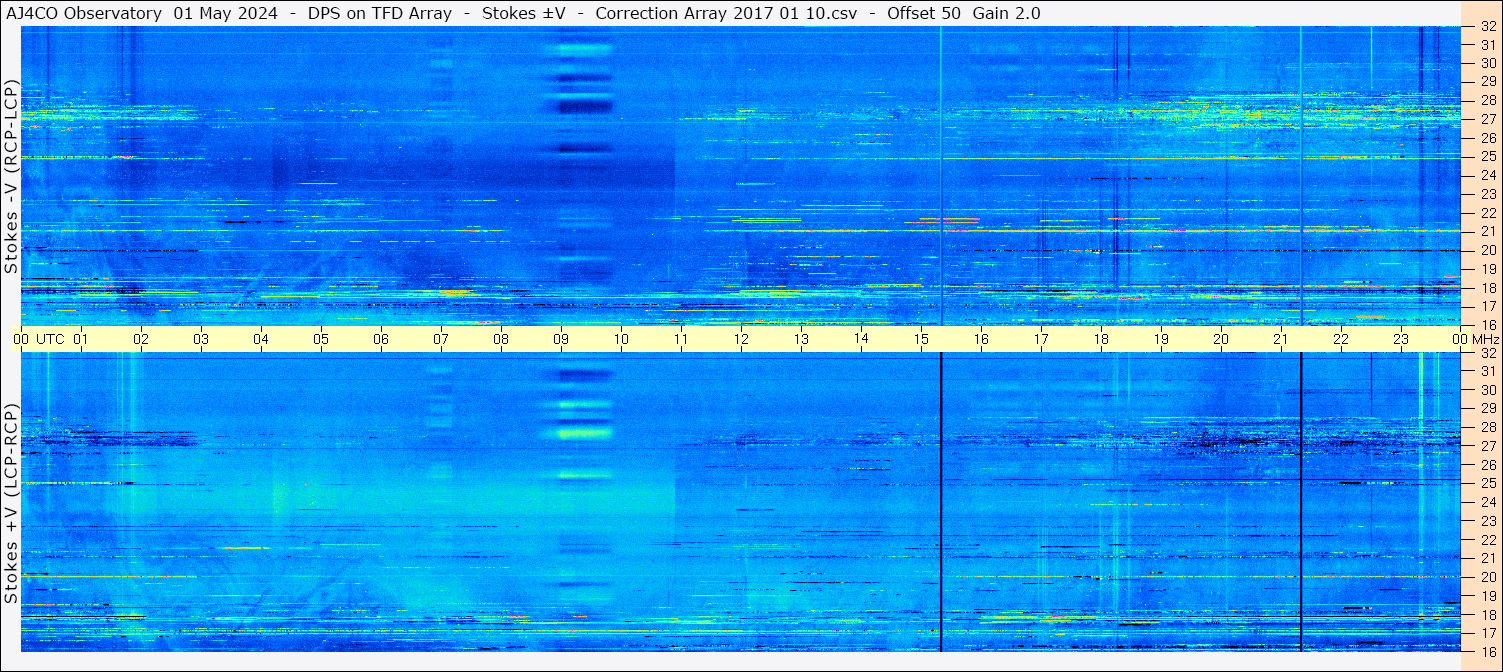Image resolution: width=1503 pixels, height=672 pixels.
Task: Click the "Gain 2.0" value in header
Action: coord(1006,14)
